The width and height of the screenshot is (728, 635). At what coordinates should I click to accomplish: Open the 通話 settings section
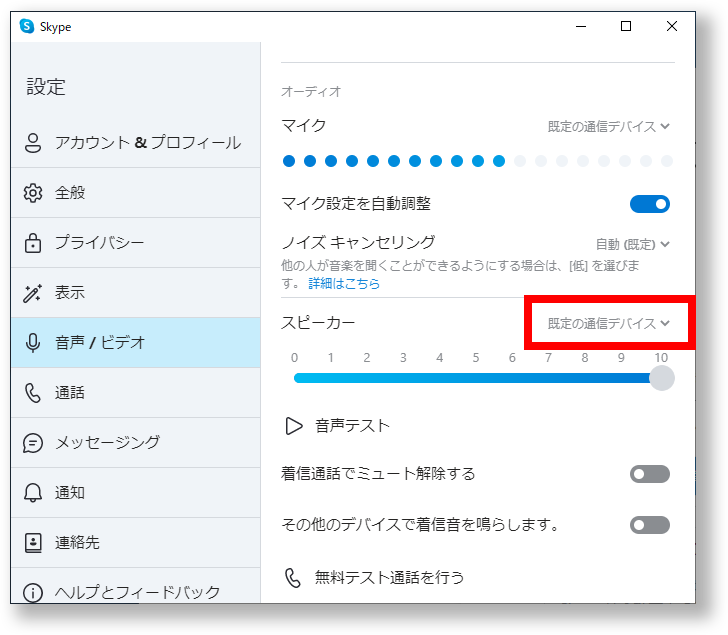click(x=136, y=393)
